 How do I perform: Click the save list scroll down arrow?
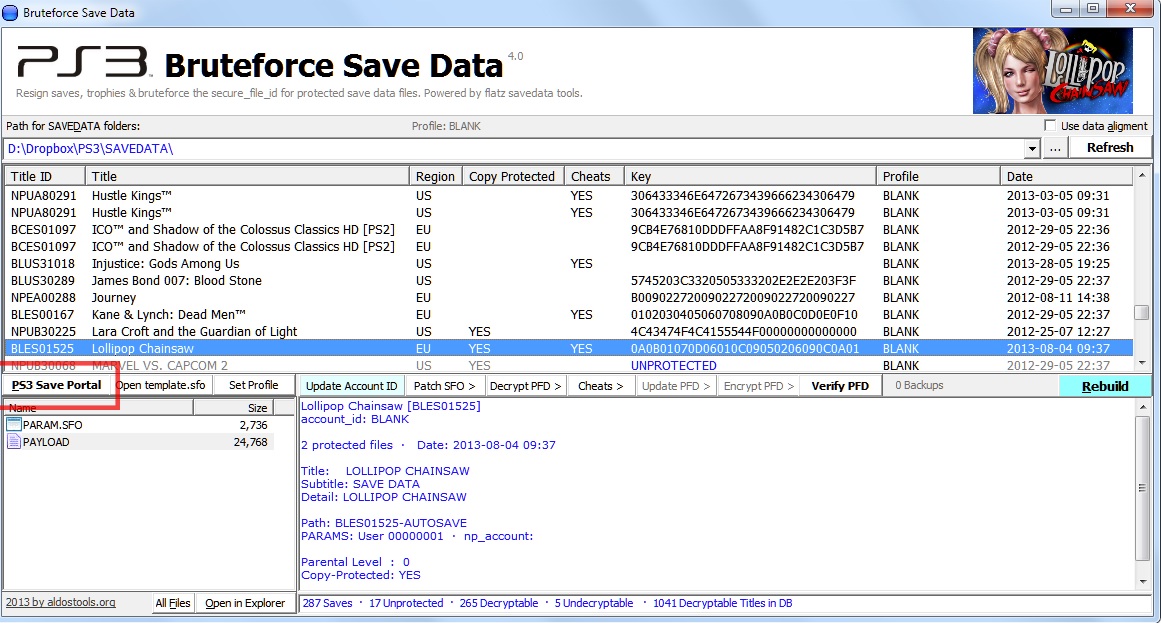point(1142,363)
